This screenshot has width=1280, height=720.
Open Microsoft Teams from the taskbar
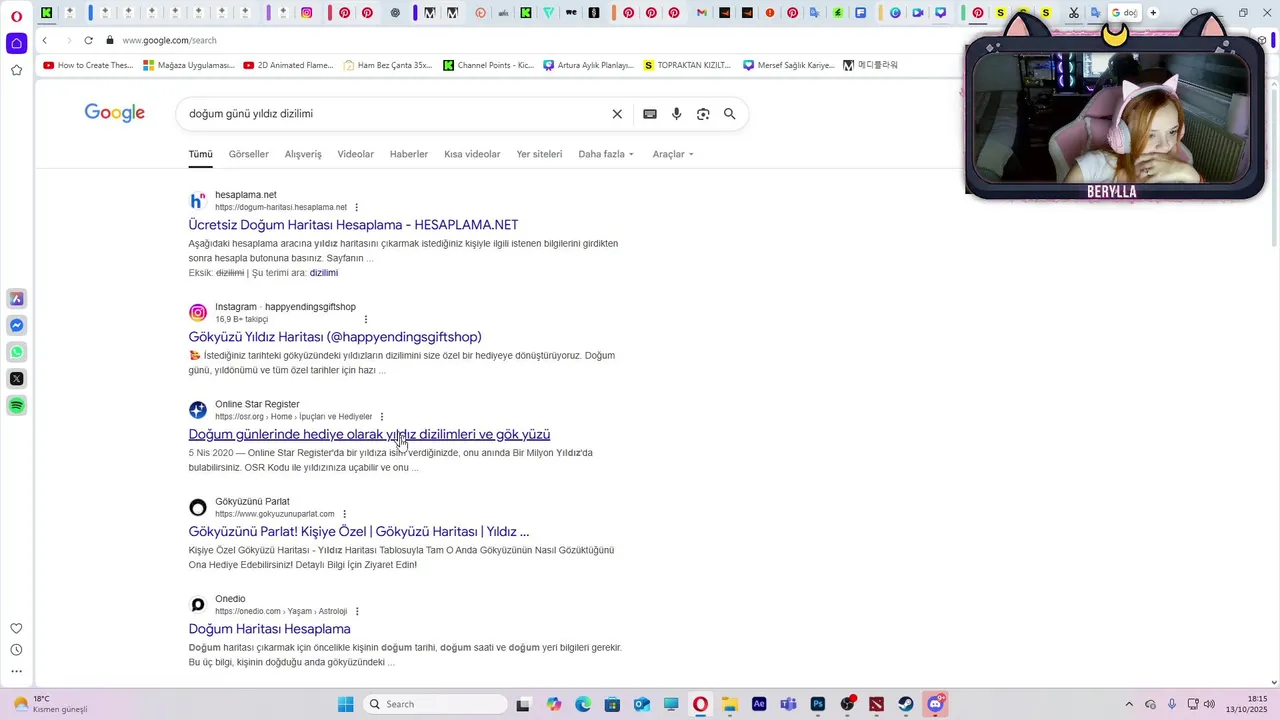(788, 704)
